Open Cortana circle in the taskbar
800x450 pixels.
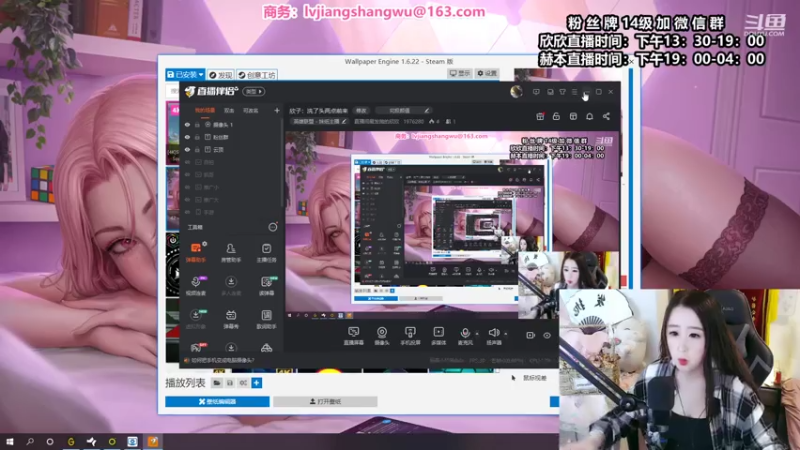pos(49,442)
